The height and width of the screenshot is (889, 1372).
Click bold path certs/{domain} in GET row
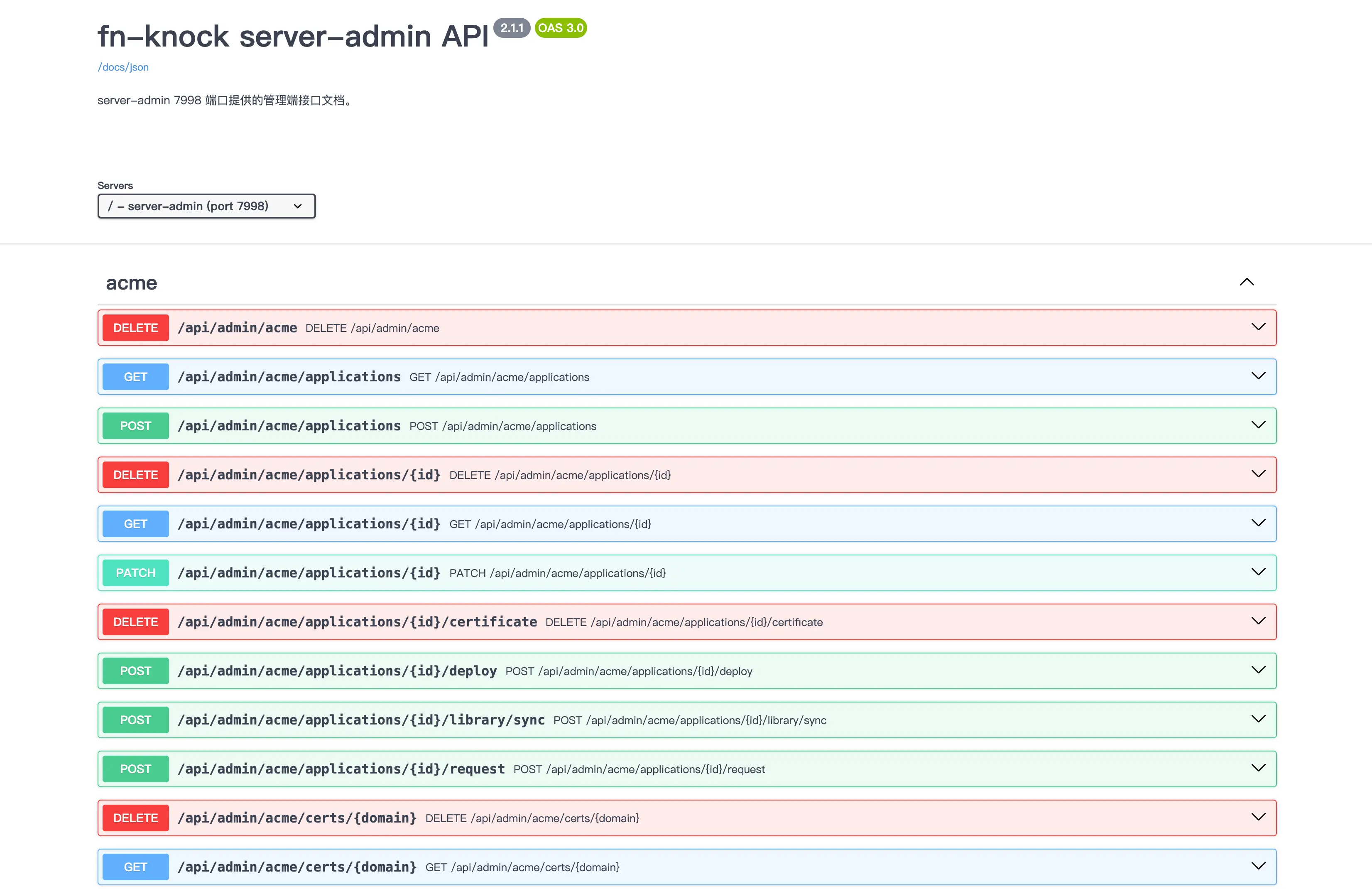[297, 867]
